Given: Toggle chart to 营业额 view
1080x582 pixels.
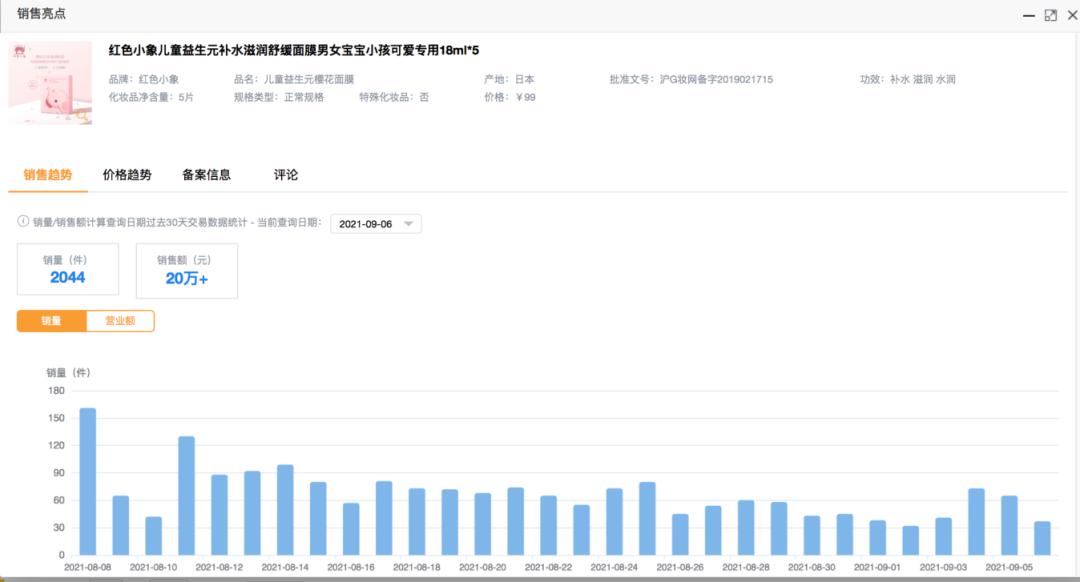Looking at the screenshot, I should 120,321.
